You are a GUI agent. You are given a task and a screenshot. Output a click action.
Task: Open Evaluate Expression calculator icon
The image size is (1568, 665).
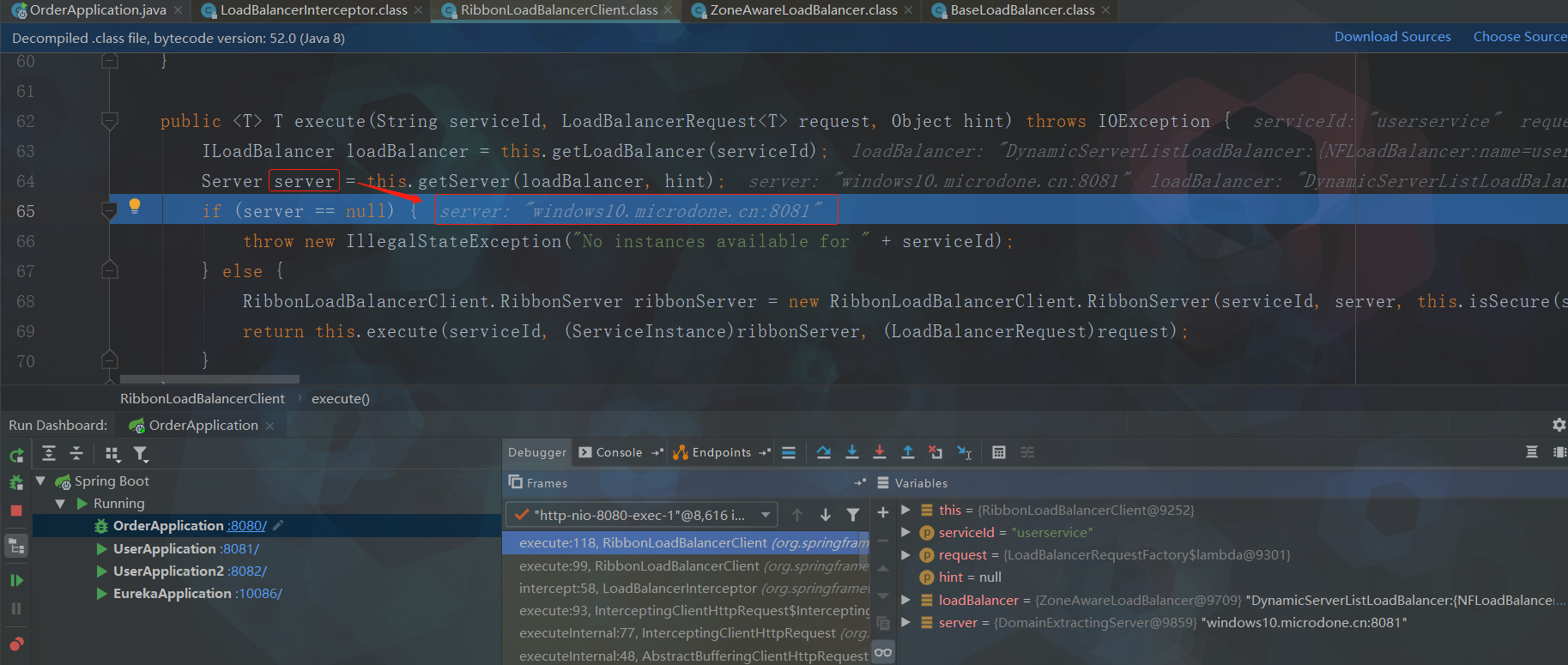(999, 452)
